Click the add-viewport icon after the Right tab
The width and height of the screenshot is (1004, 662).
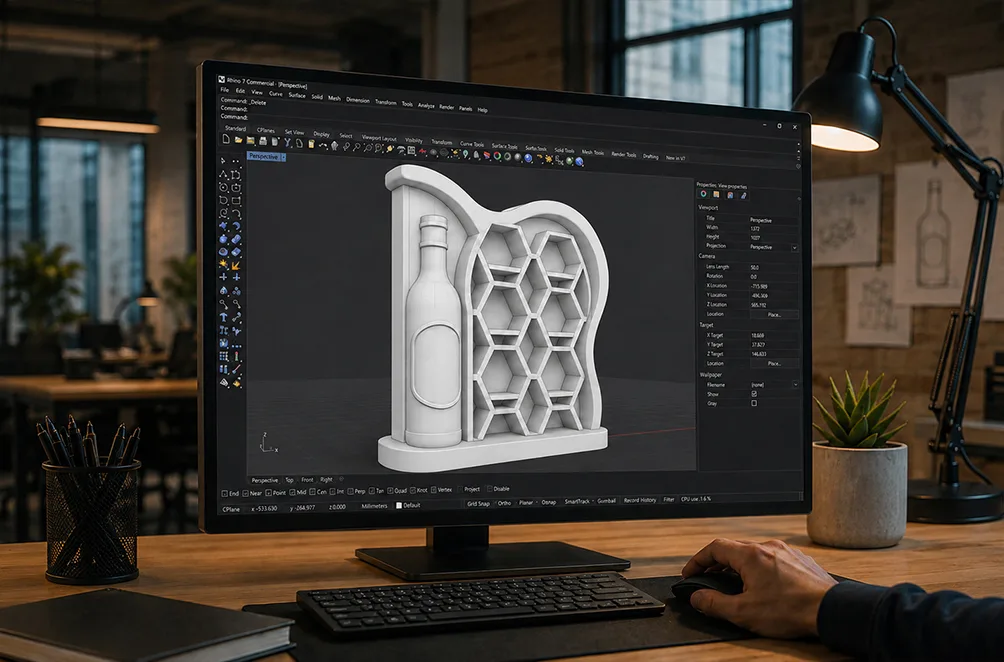(341, 479)
